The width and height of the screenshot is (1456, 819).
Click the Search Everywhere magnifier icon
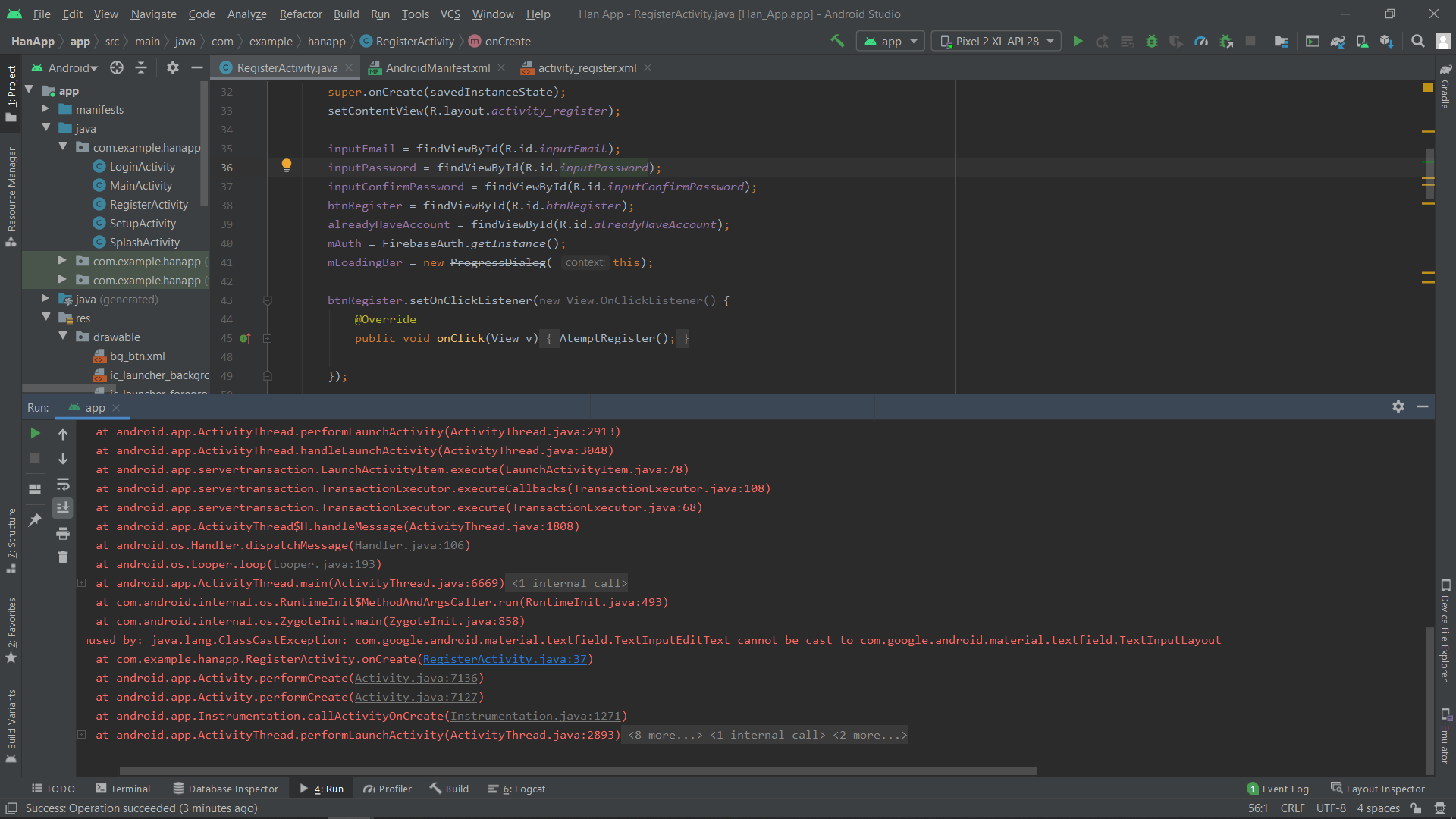coord(1417,42)
